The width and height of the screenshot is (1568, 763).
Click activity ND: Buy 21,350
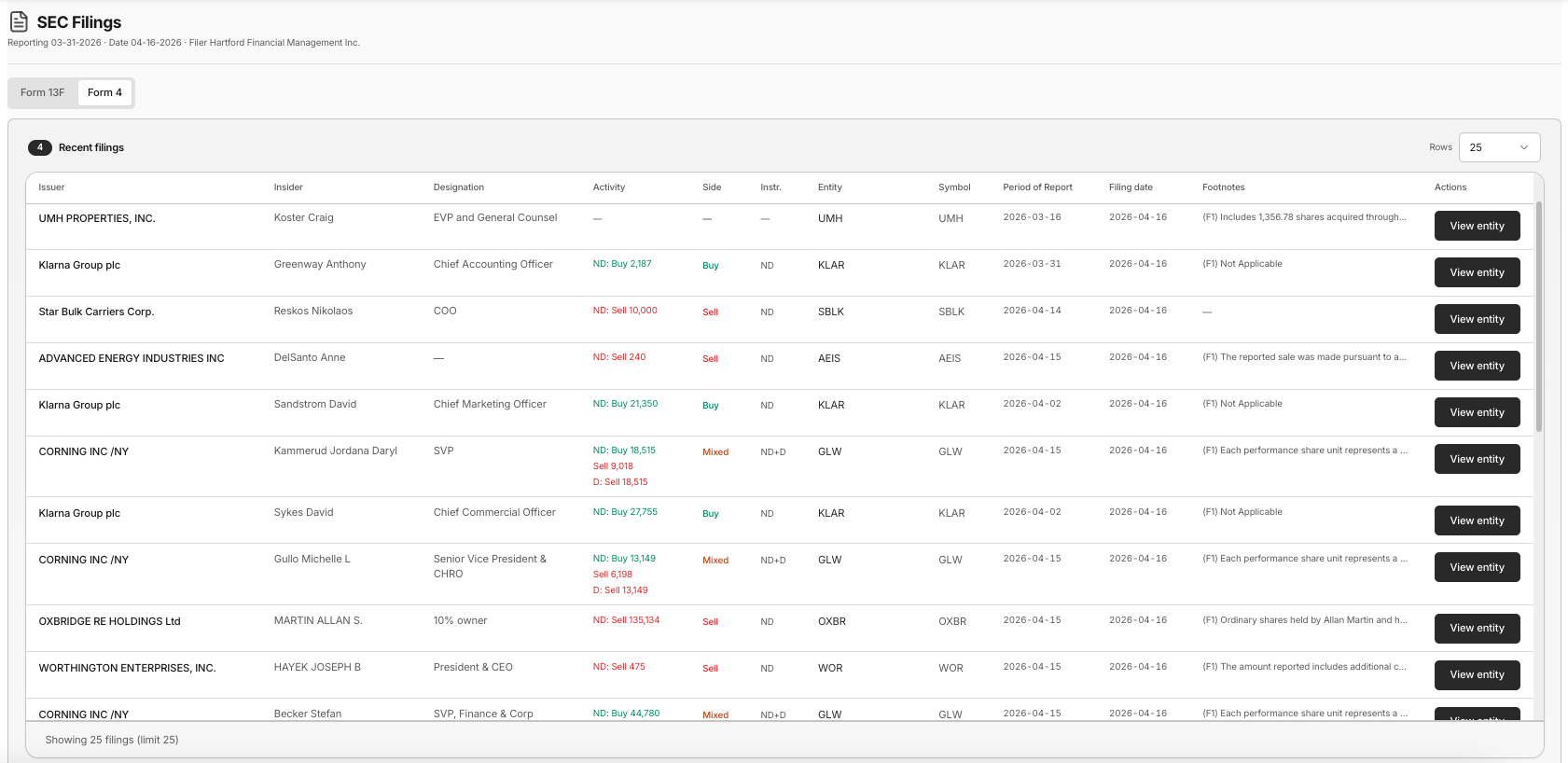pyautogui.click(x=625, y=404)
